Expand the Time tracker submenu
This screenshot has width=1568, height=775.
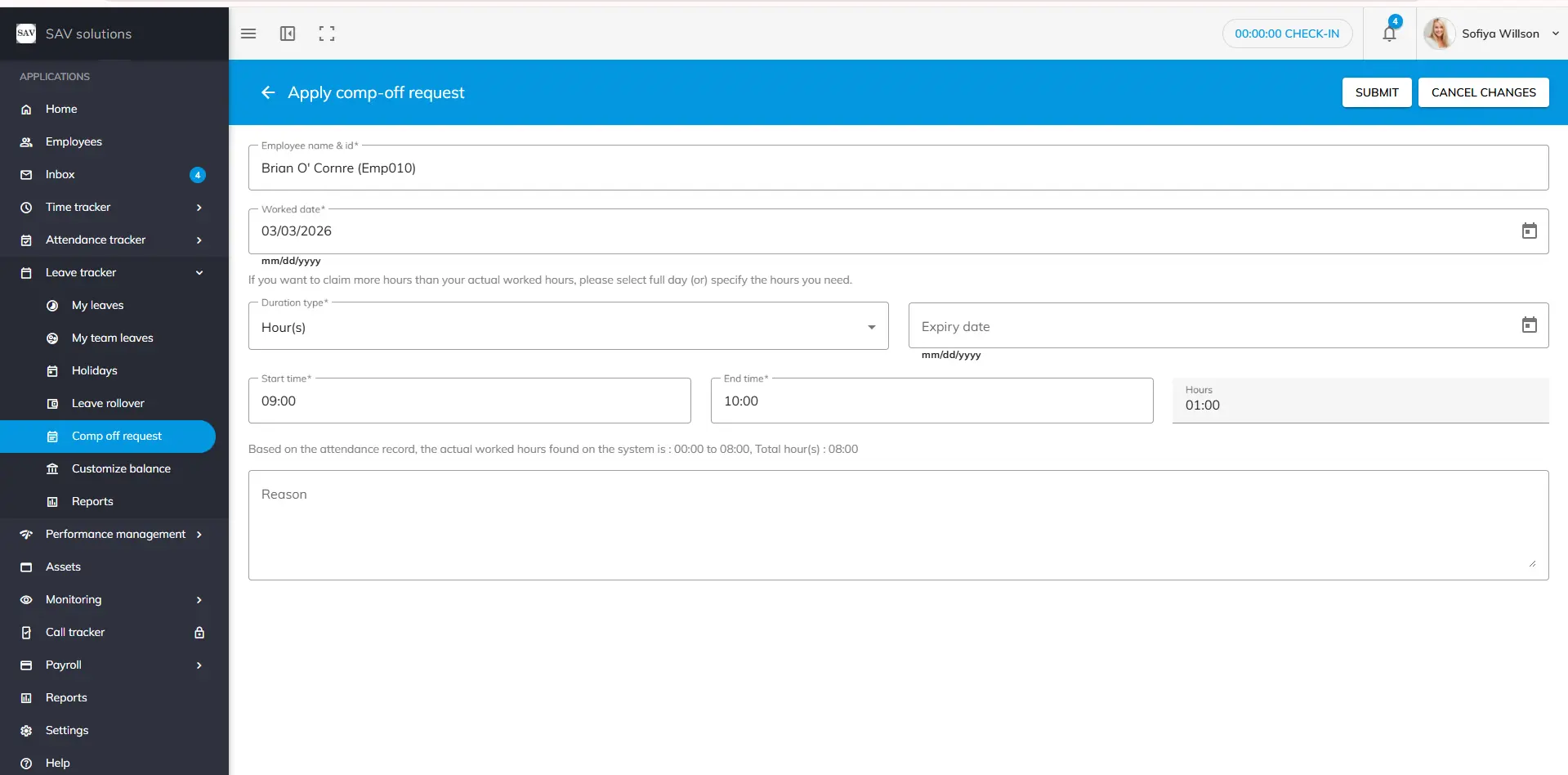coord(199,207)
